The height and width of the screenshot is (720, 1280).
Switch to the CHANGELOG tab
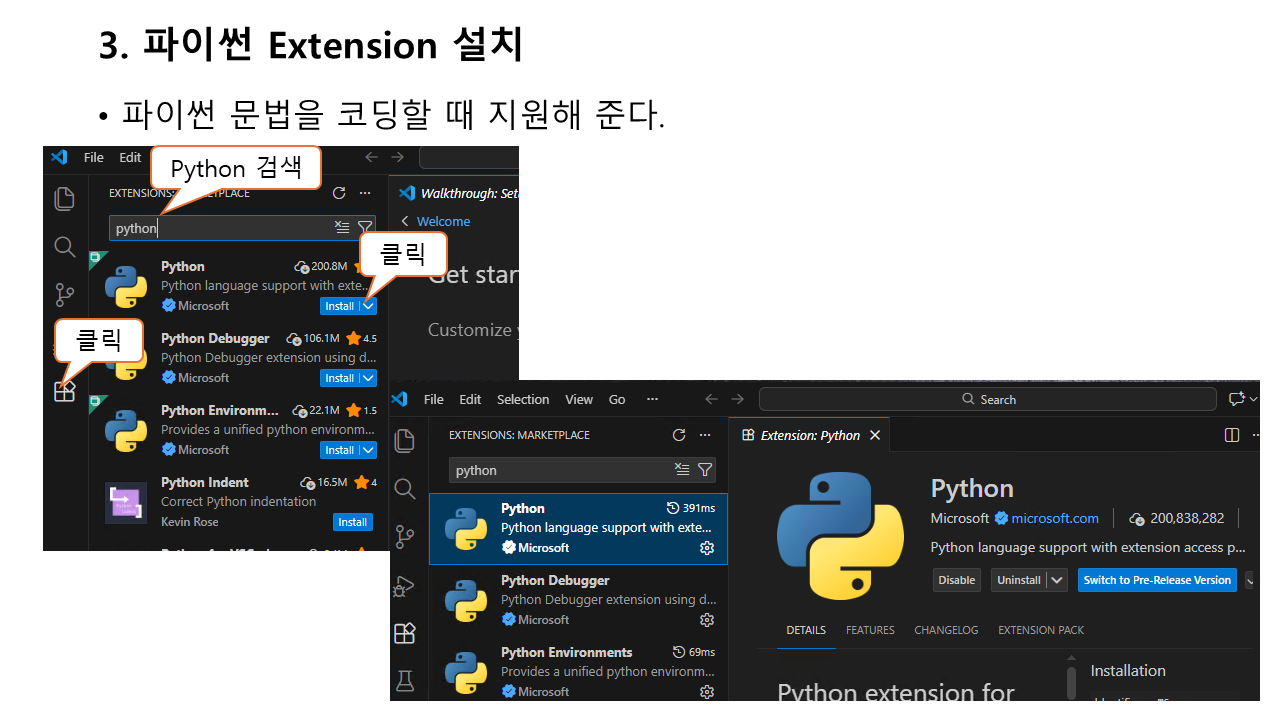946,630
